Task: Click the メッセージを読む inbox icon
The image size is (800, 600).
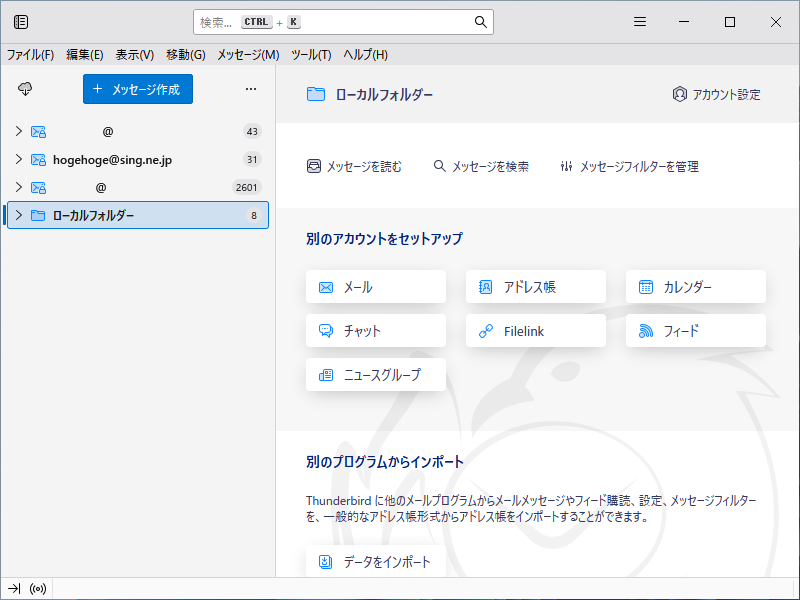Action: click(314, 166)
